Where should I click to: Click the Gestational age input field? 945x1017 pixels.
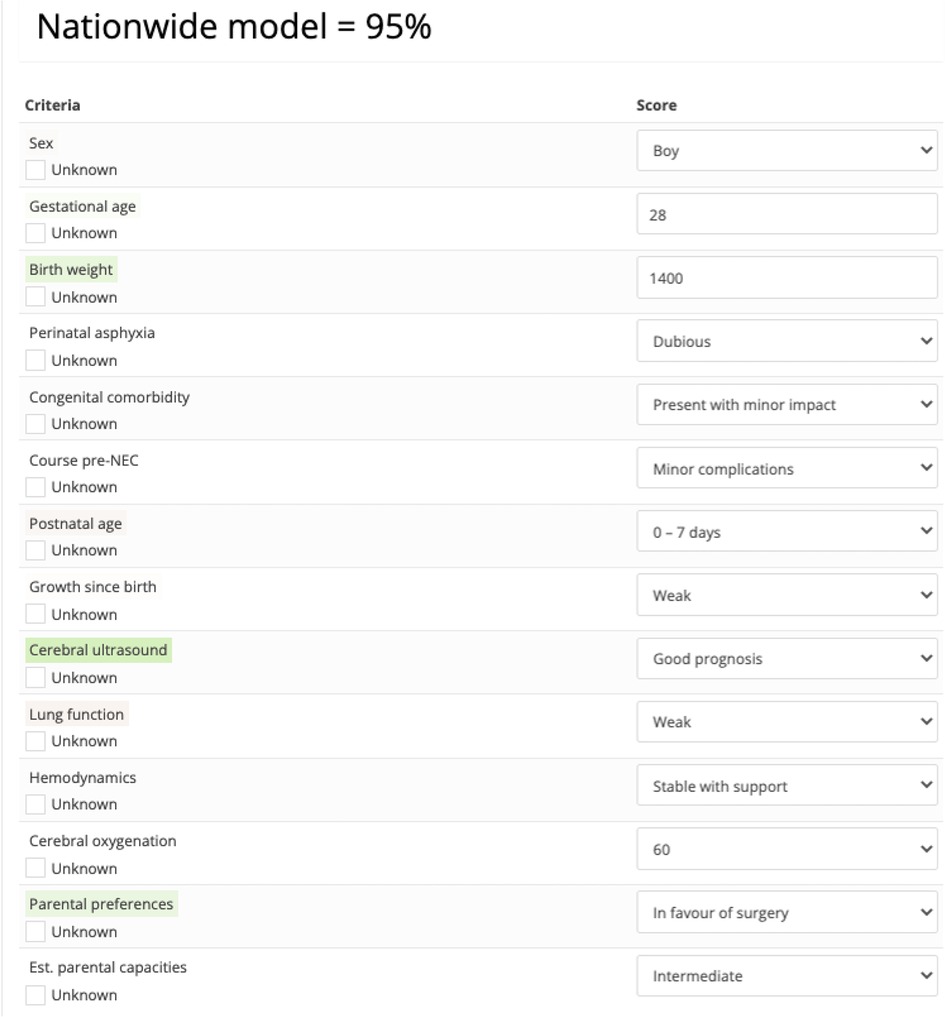787,214
